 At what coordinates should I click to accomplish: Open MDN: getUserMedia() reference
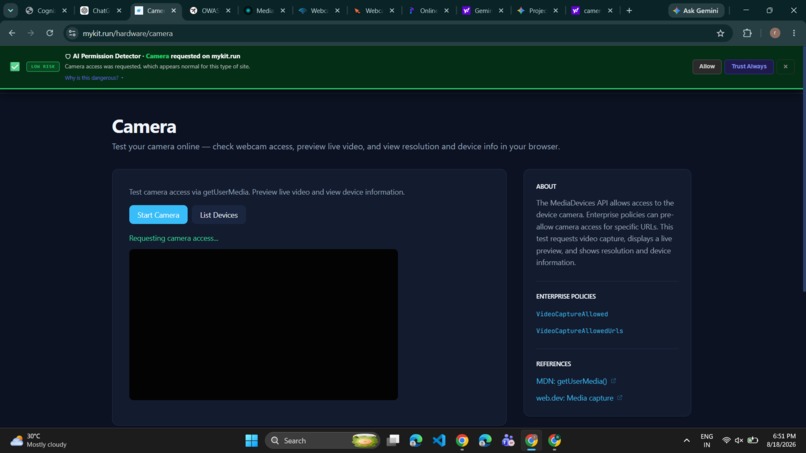point(575,381)
